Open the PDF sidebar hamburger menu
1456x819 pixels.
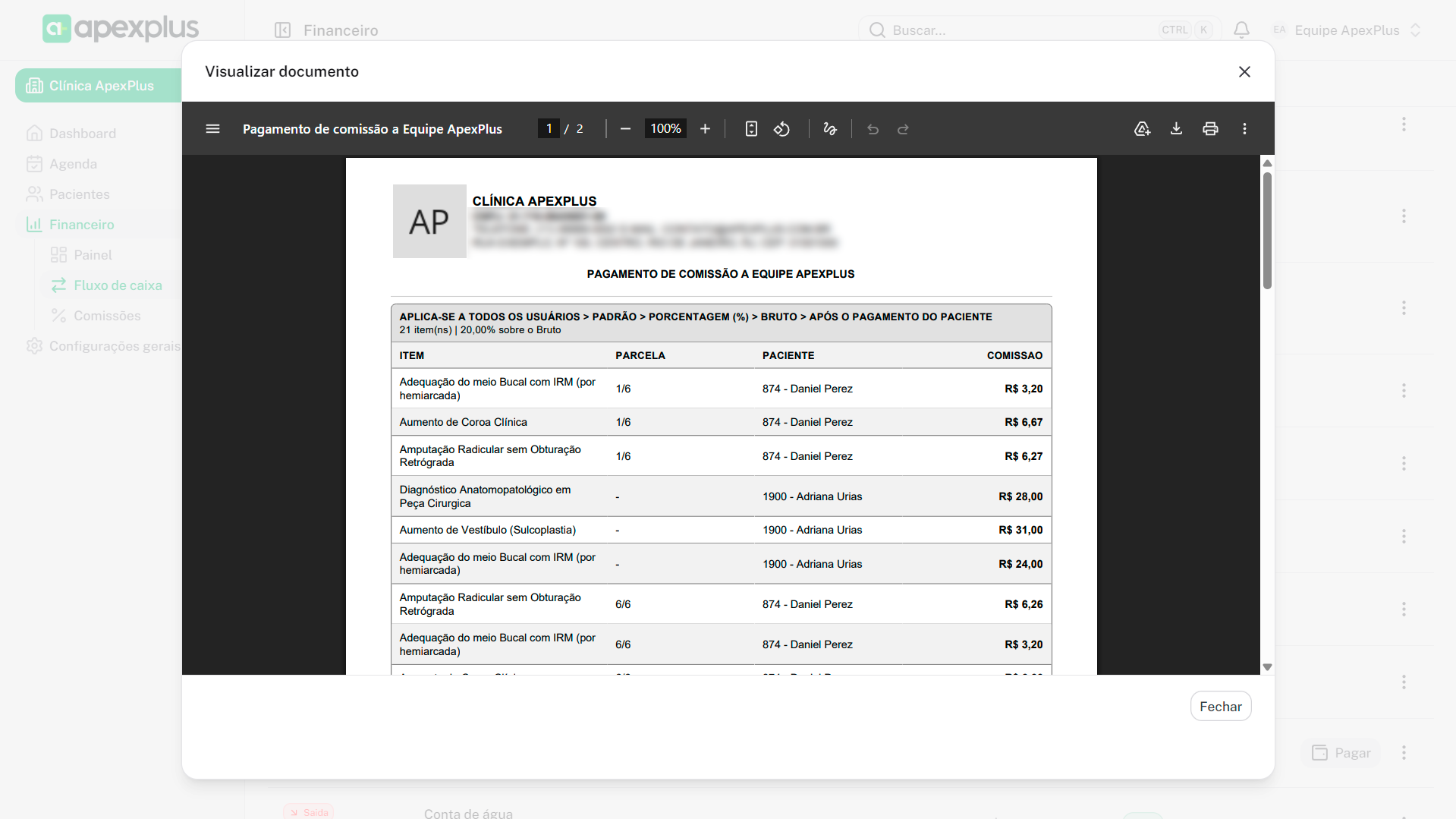pos(212,129)
